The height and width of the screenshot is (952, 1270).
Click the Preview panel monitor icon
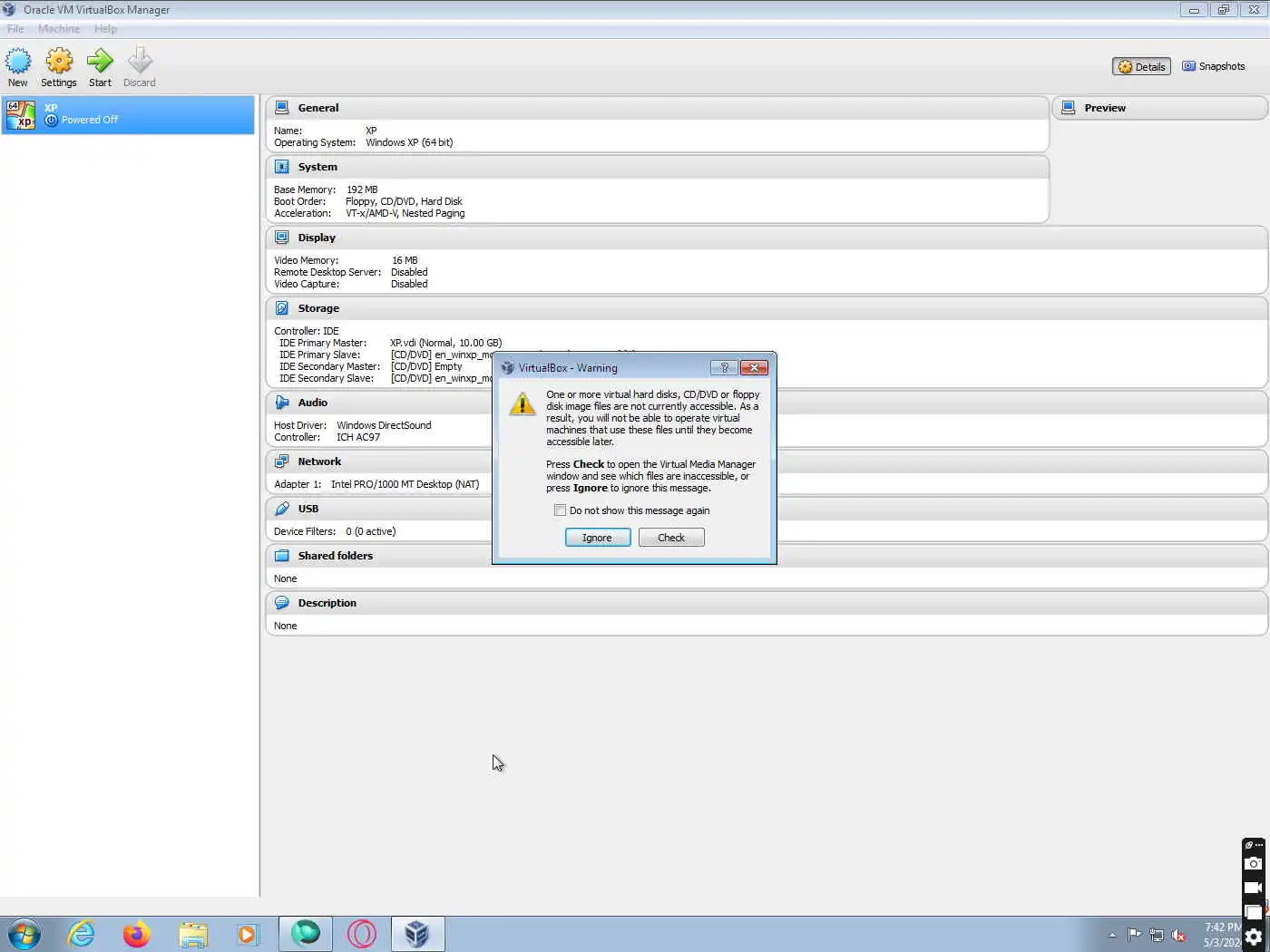[1068, 108]
